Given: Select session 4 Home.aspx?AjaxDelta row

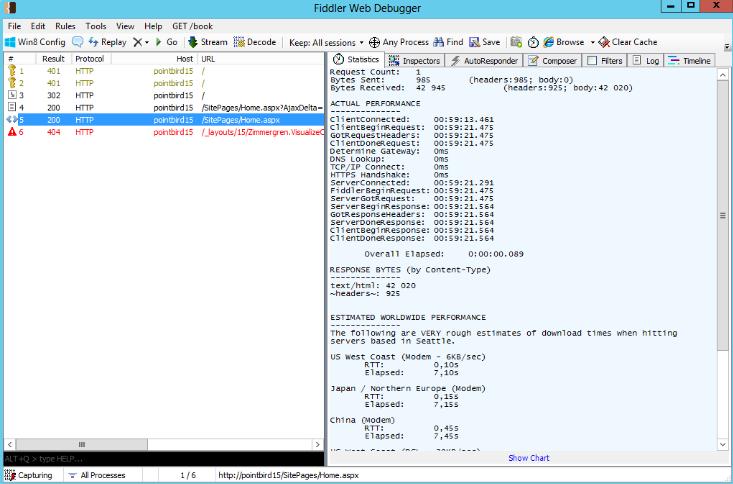Looking at the screenshot, I should tap(164, 108).
